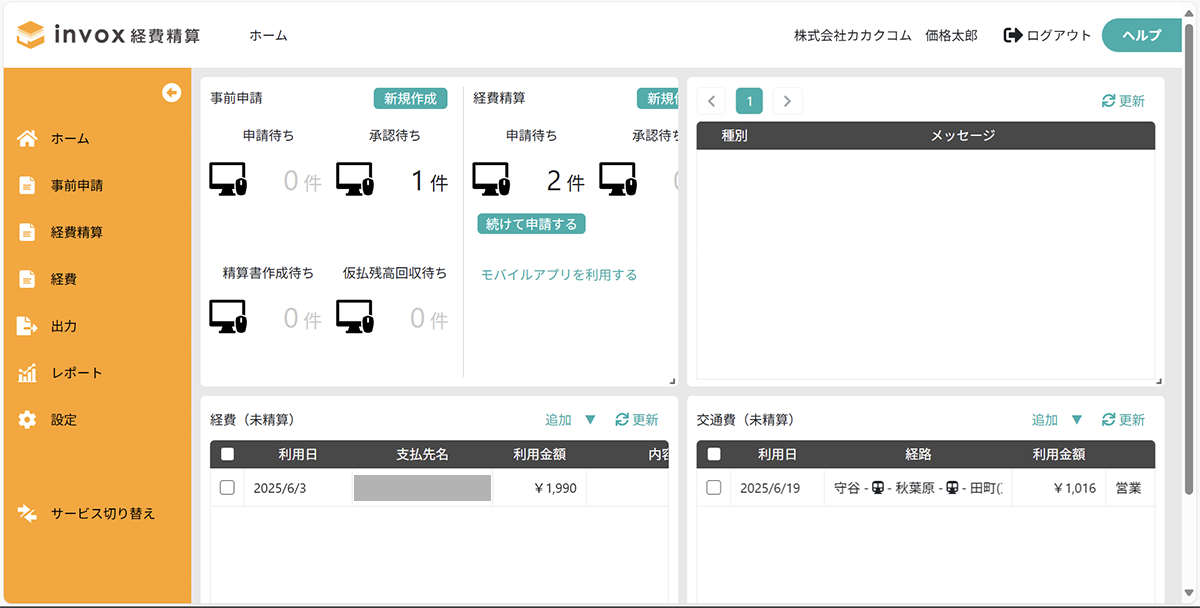This screenshot has height=608, width=1200.
Task: Click the サービス切り替え swap icon
Action: 27,513
